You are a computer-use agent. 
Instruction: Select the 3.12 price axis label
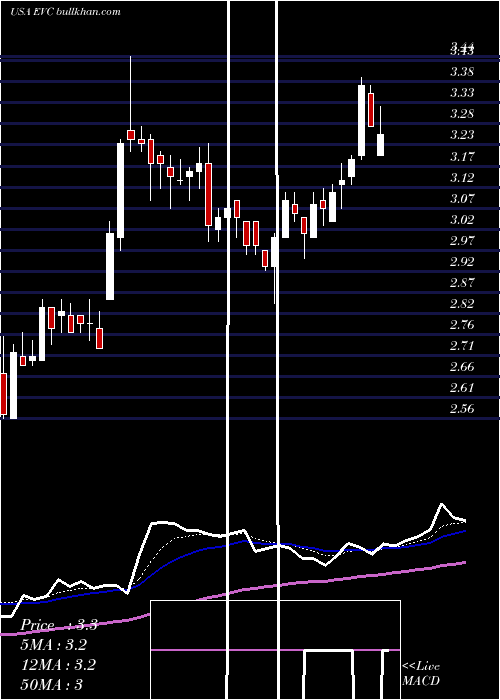[x=462, y=178]
